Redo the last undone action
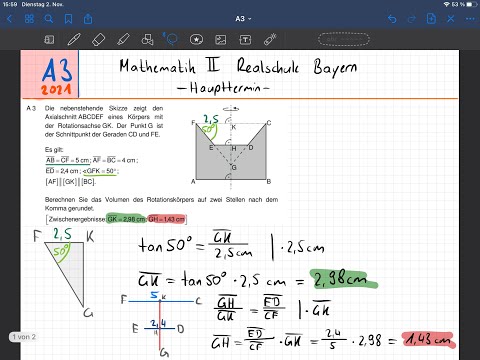The width and height of the screenshot is (480, 360). point(412,19)
